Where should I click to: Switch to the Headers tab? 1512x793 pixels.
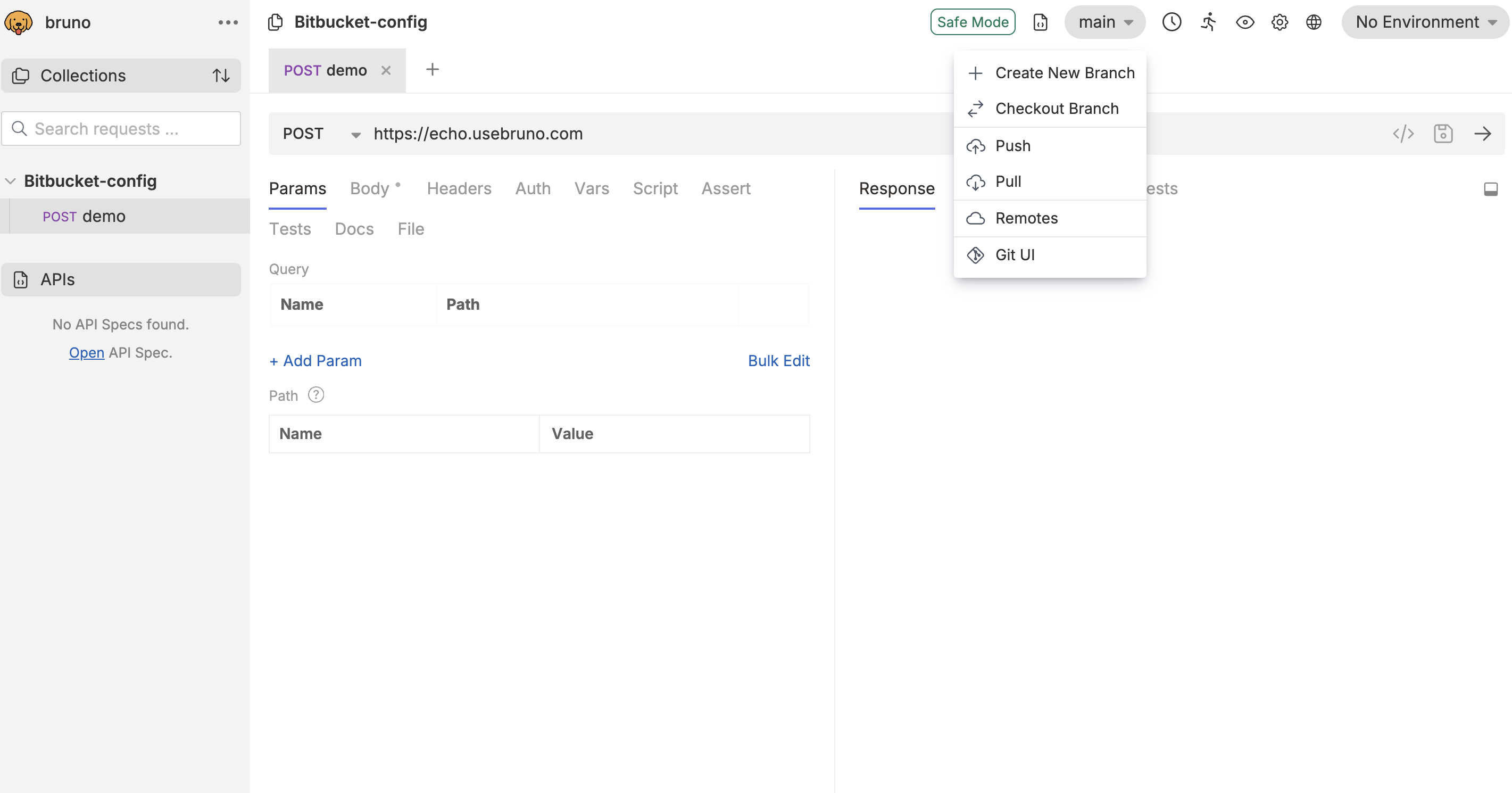(459, 188)
